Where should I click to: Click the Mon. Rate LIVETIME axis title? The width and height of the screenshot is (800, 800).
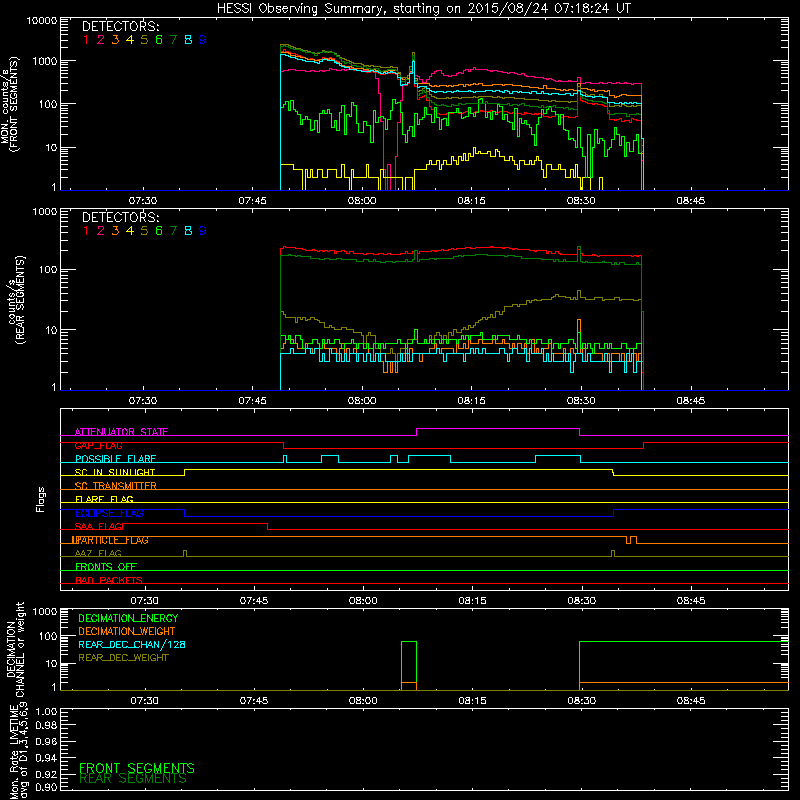click(x=18, y=751)
